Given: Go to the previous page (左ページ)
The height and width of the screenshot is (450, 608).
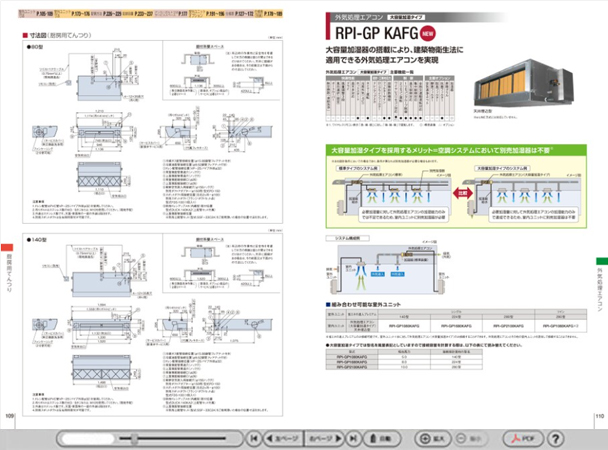Looking at the screenshot, I should click(x=283, y=438).
